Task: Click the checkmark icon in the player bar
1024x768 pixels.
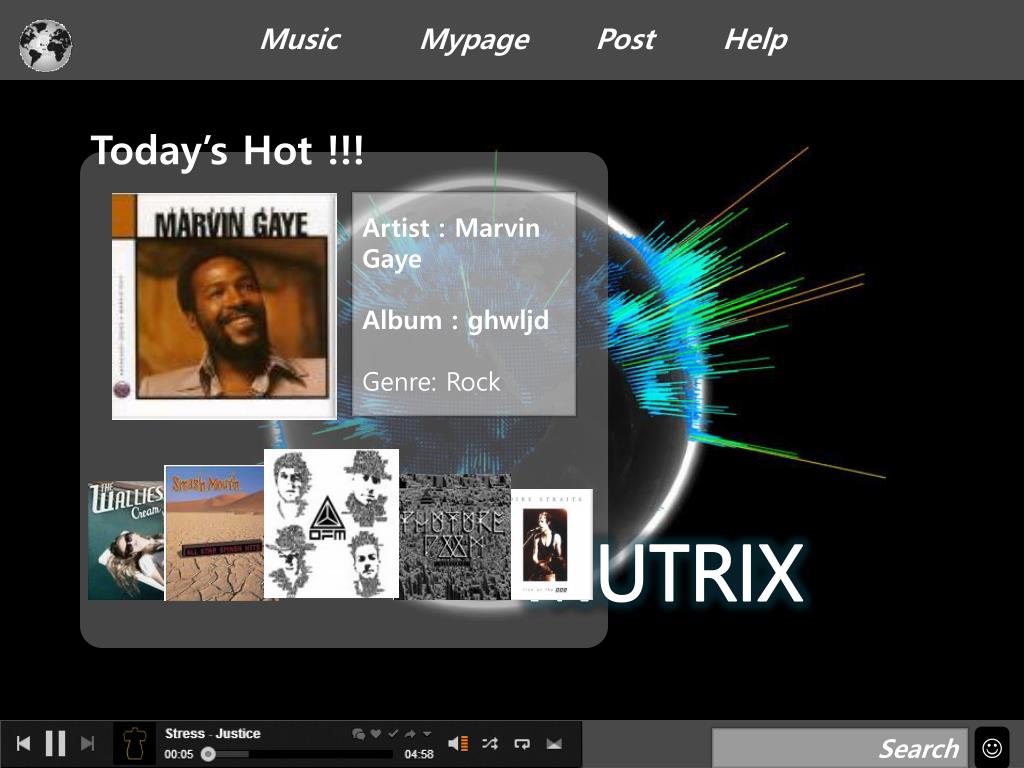Action: click(393, 733)
